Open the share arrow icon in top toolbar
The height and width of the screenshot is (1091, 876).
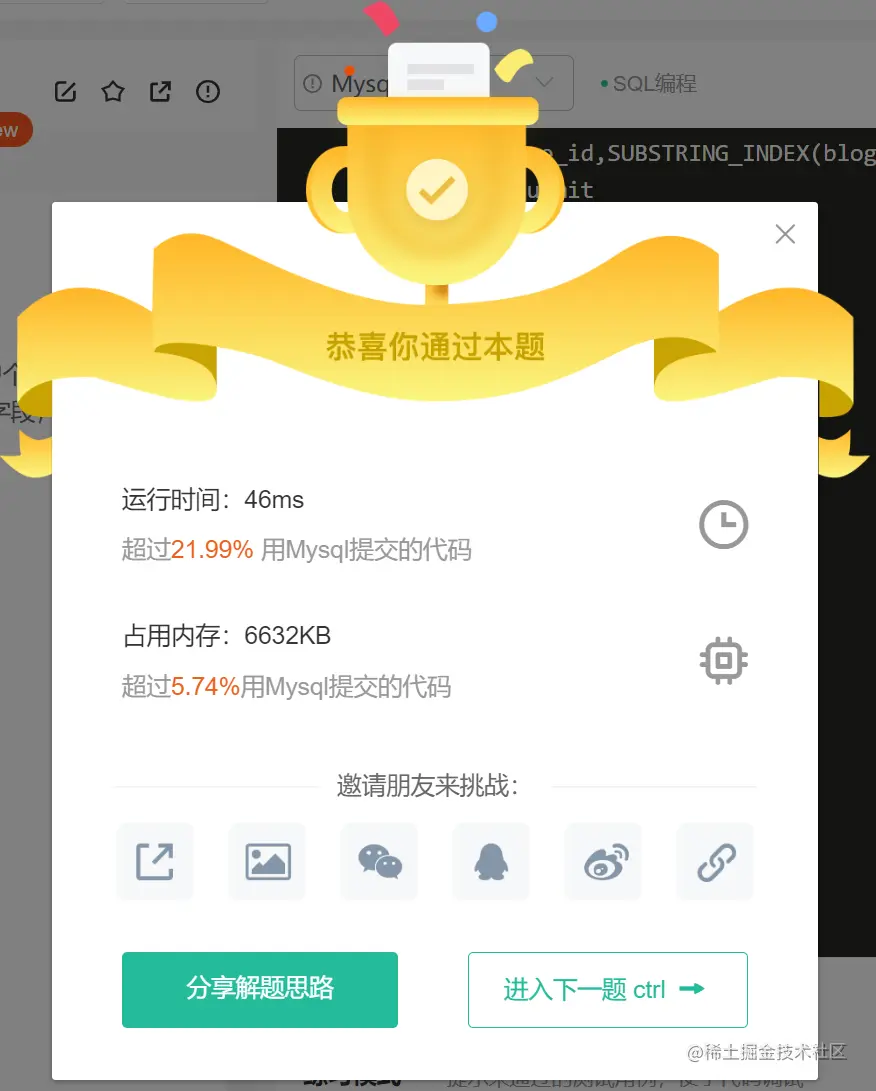[x=160, y=91]
